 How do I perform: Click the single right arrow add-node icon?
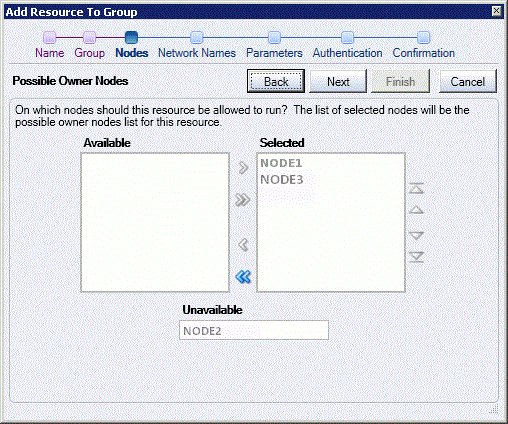243,168
